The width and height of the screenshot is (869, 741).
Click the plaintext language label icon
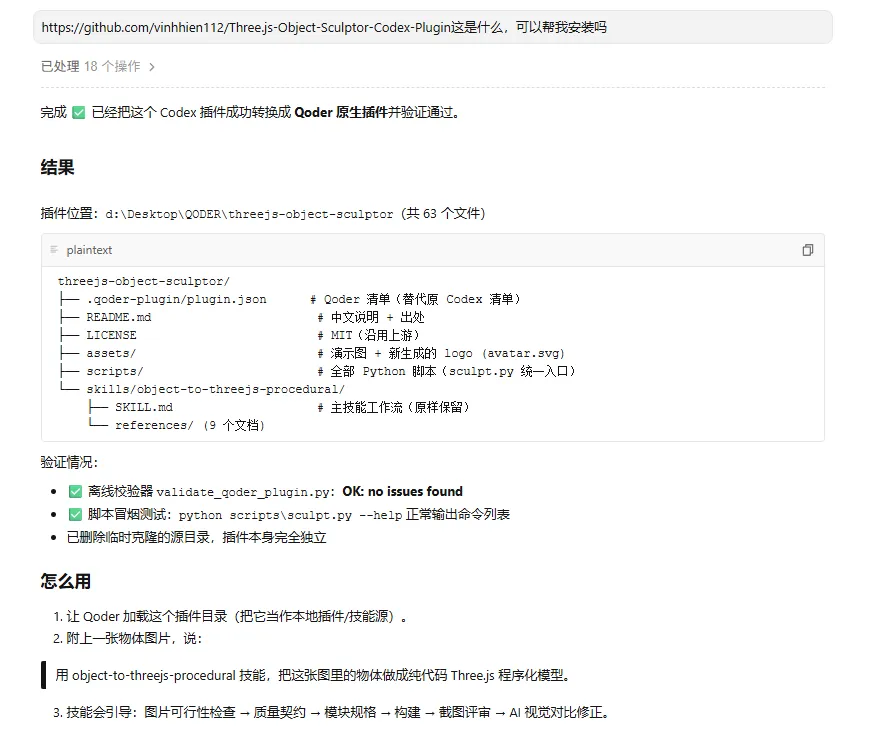pyautogui.click(x=54, y=250)
